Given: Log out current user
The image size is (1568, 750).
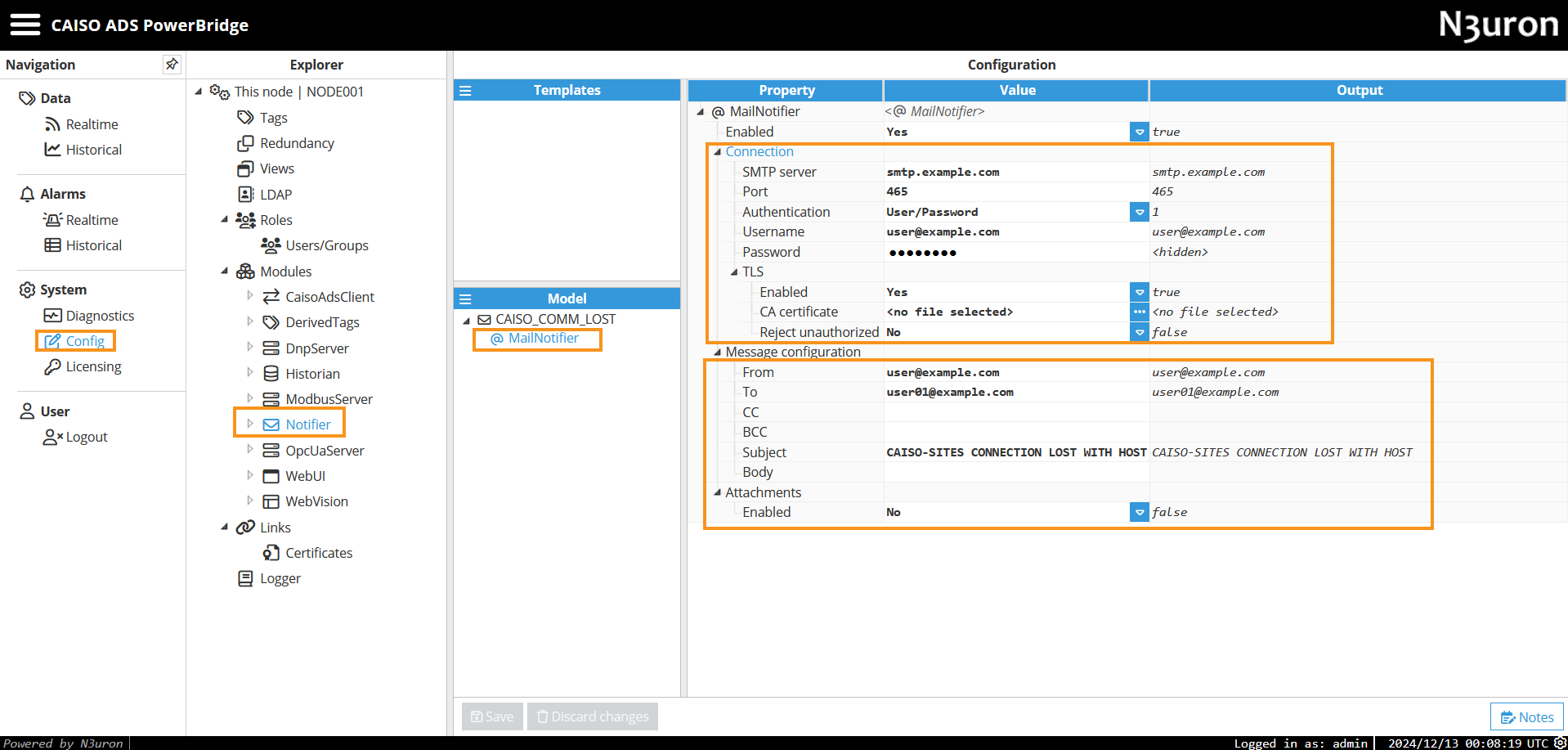Looking at the screenshot, I should (x=76, y=437).
